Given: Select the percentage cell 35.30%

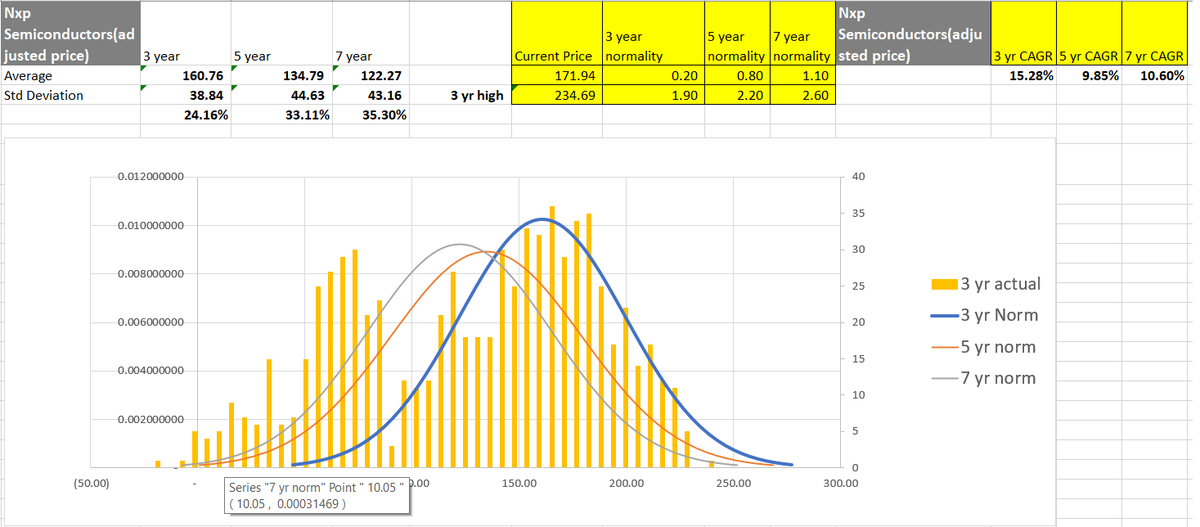Looking at the screenshot, I should [x=371, y=114].
